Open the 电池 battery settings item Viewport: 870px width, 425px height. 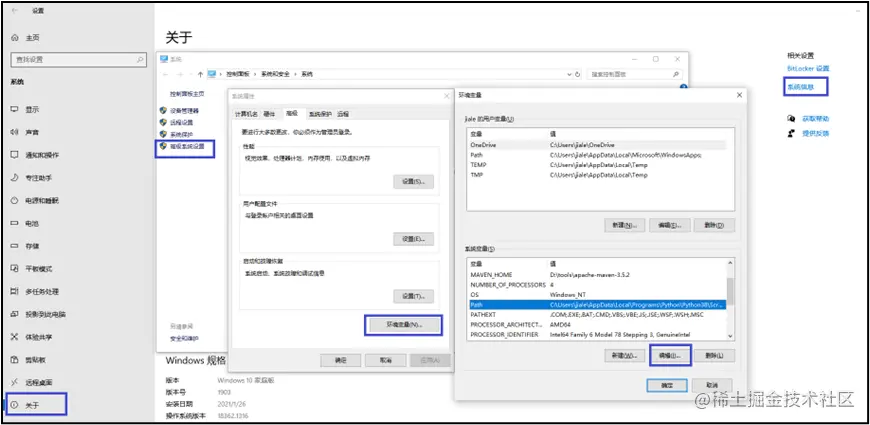[26, 223]
